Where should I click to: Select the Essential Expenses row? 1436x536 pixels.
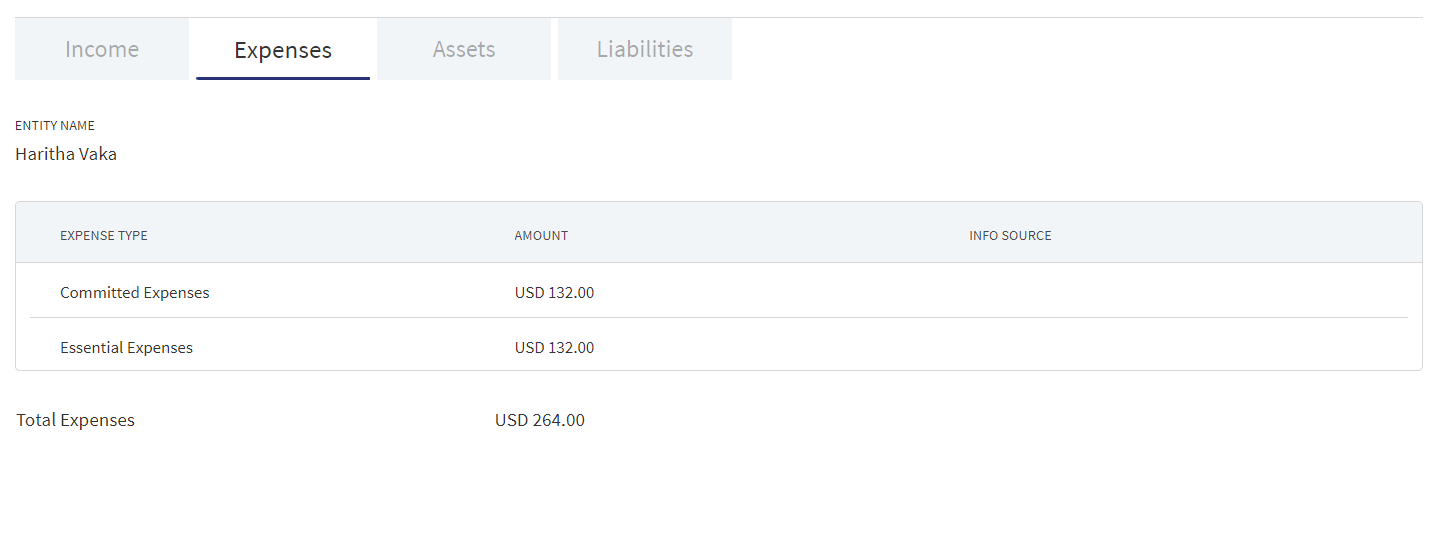(x=719, y=346)
